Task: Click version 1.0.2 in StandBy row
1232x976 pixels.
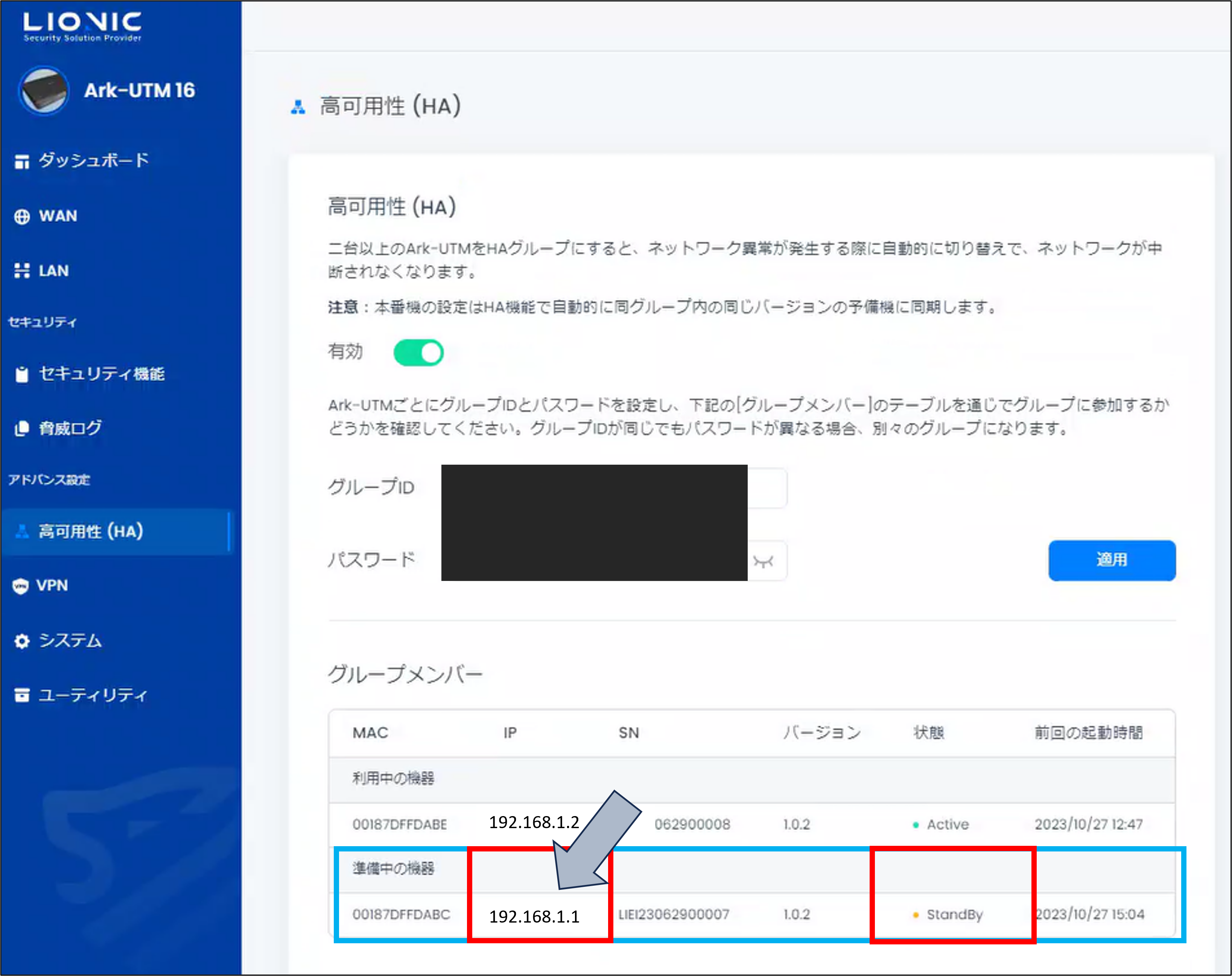Action: pyautogui.click(x=797, y=915)
